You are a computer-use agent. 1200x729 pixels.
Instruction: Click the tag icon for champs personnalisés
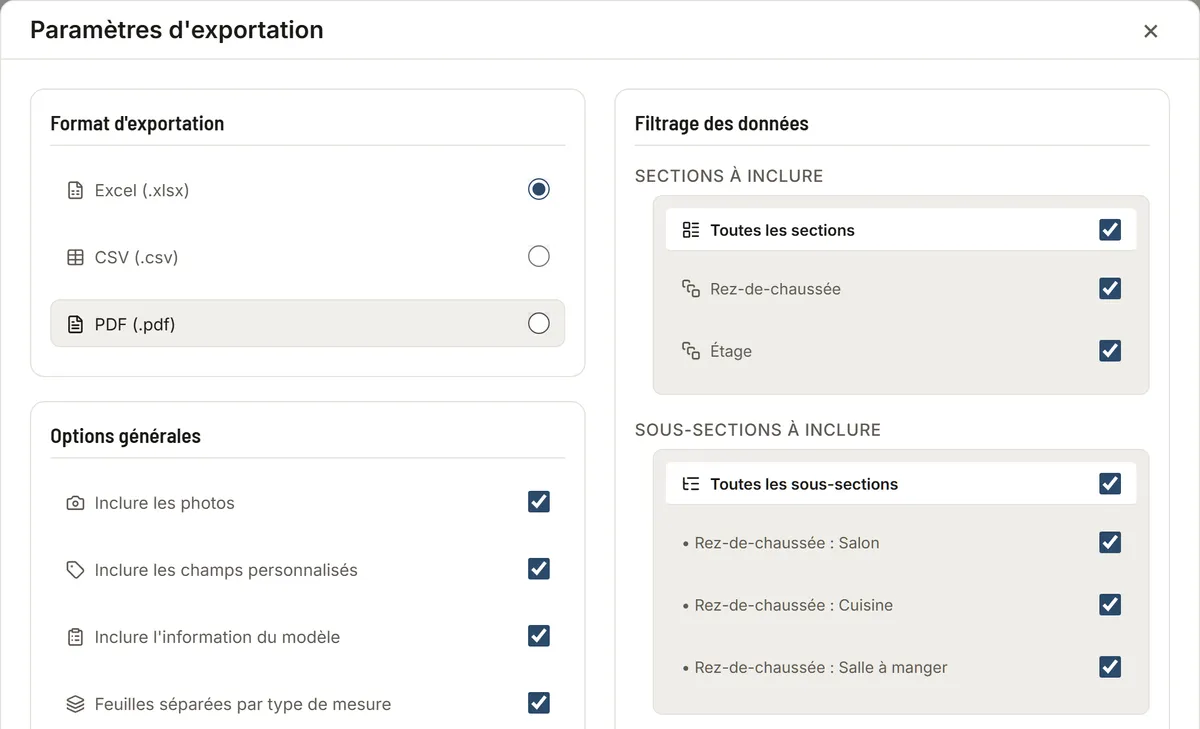75,570
